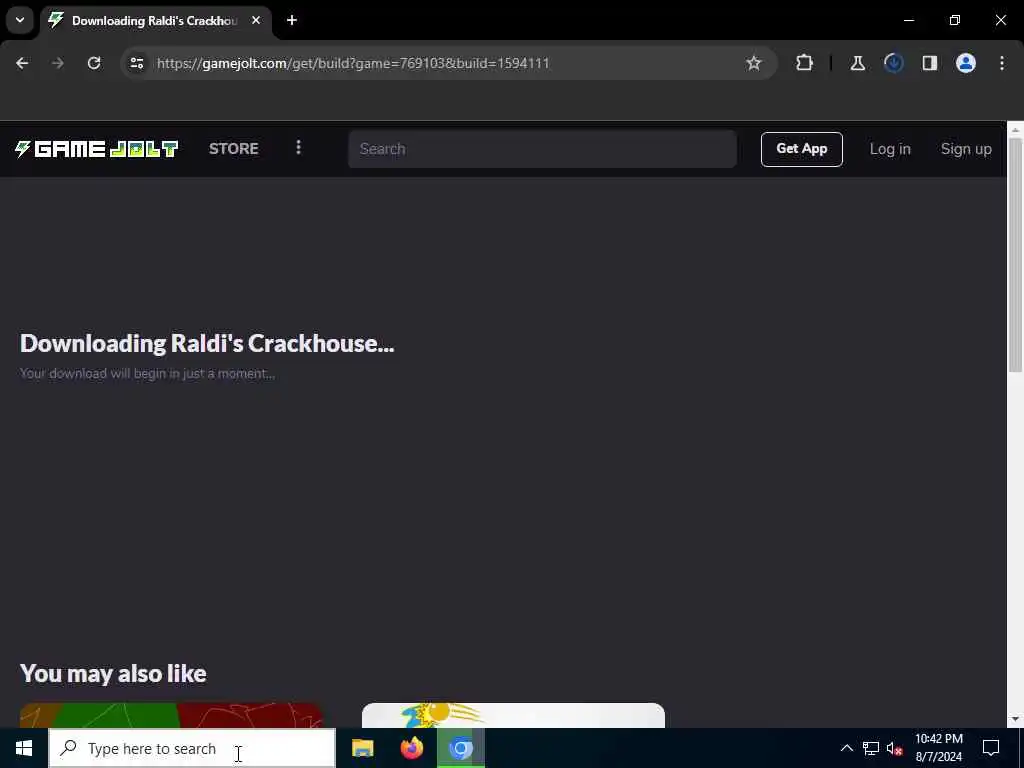This screenshot has height=768, width=1024.
Task: Reload the current page
Action: pos(94,63)
